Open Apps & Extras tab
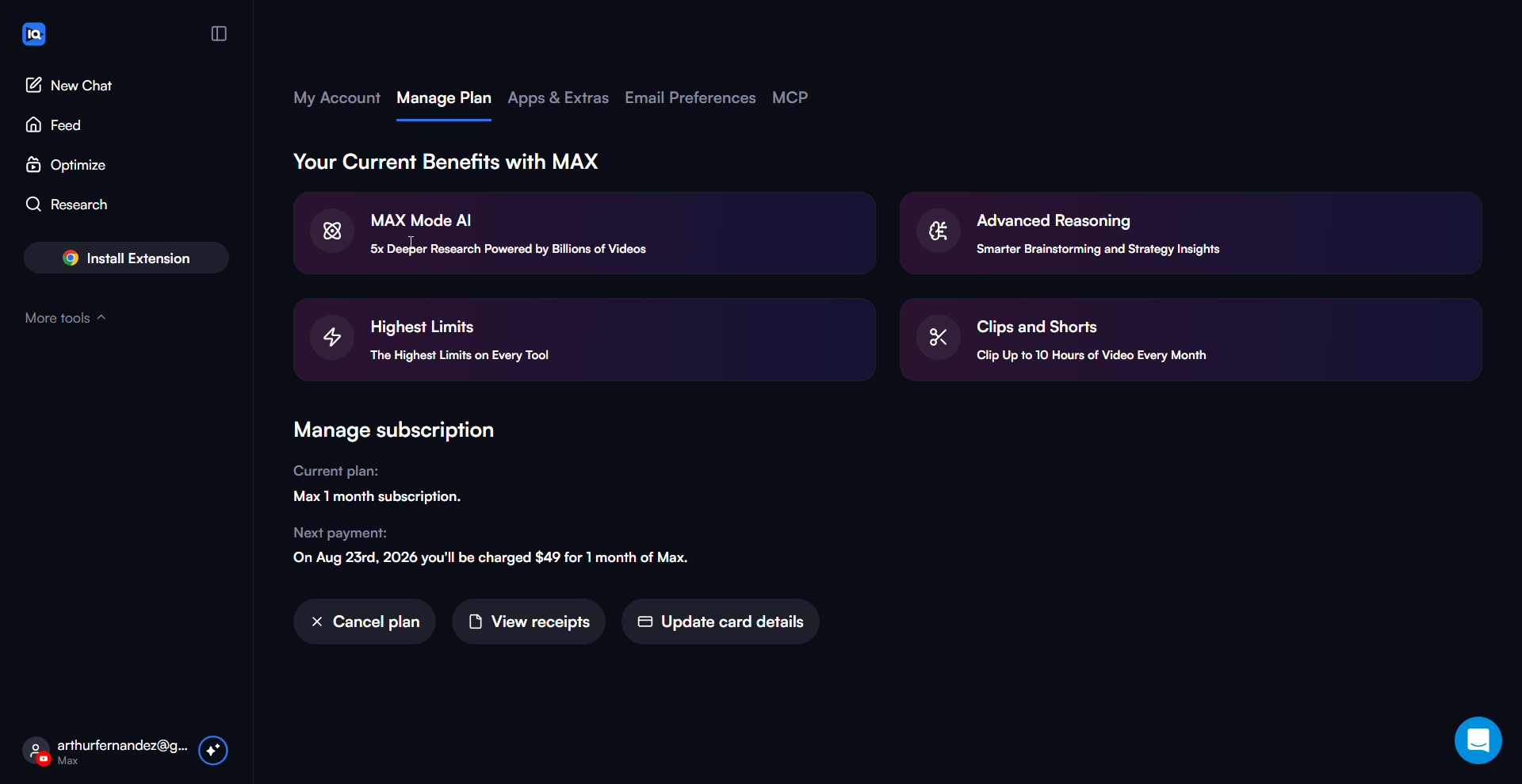1522x784 pixels. click(558, 98)
